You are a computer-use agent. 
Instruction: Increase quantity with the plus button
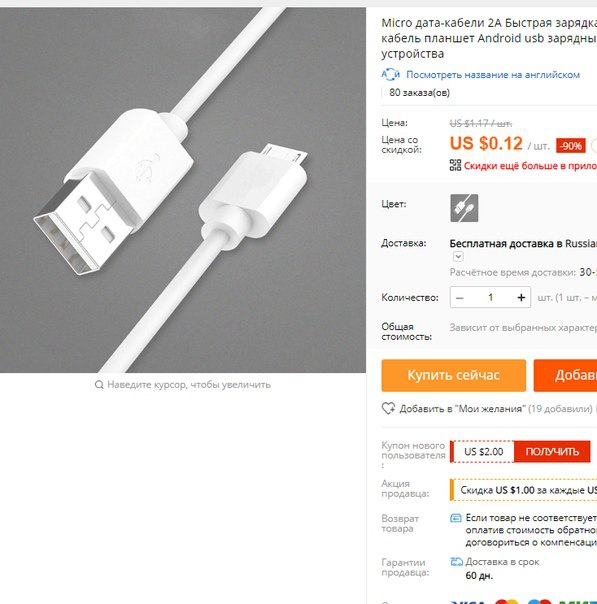(521, 297)
